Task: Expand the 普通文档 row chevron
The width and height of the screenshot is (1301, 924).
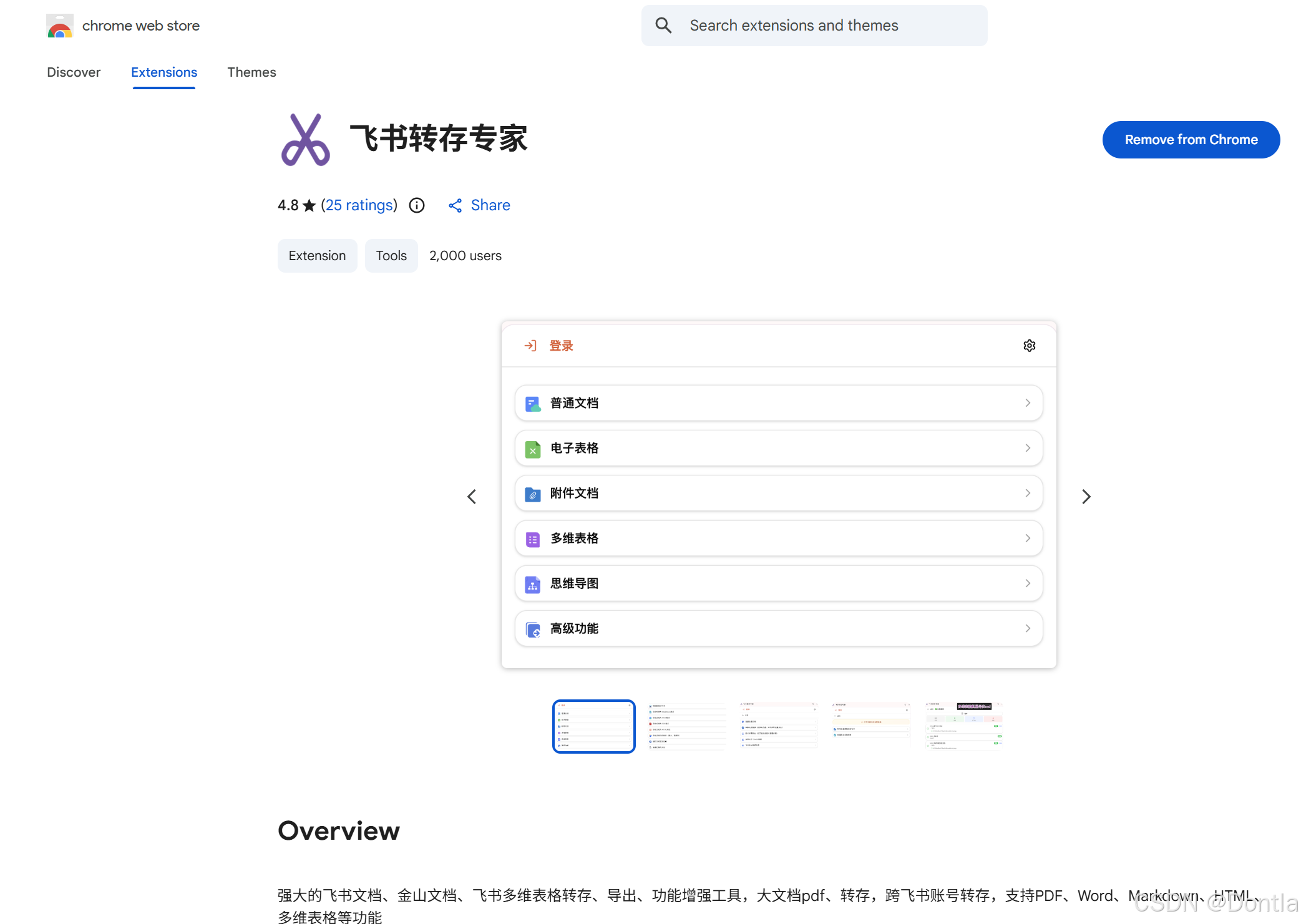Action: [x=1027, y=403]
